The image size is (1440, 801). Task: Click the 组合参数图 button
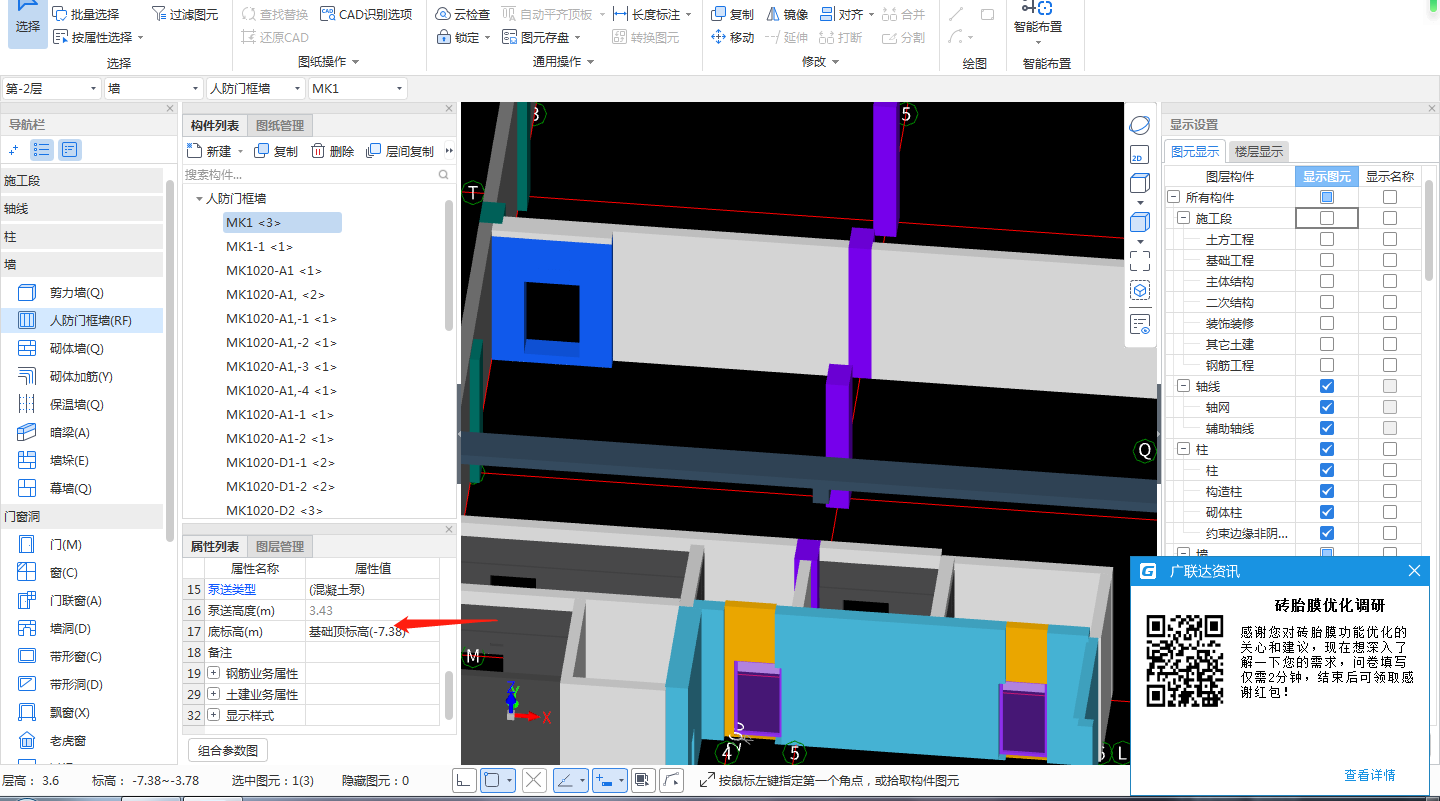coord(228,751)
